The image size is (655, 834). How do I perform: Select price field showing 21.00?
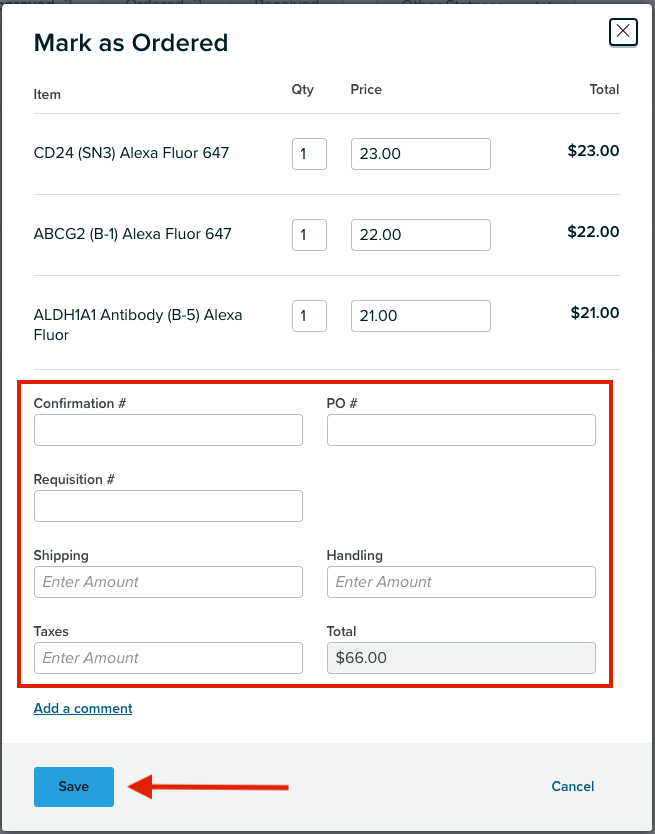pyautogui.click(x=421, y=316)
